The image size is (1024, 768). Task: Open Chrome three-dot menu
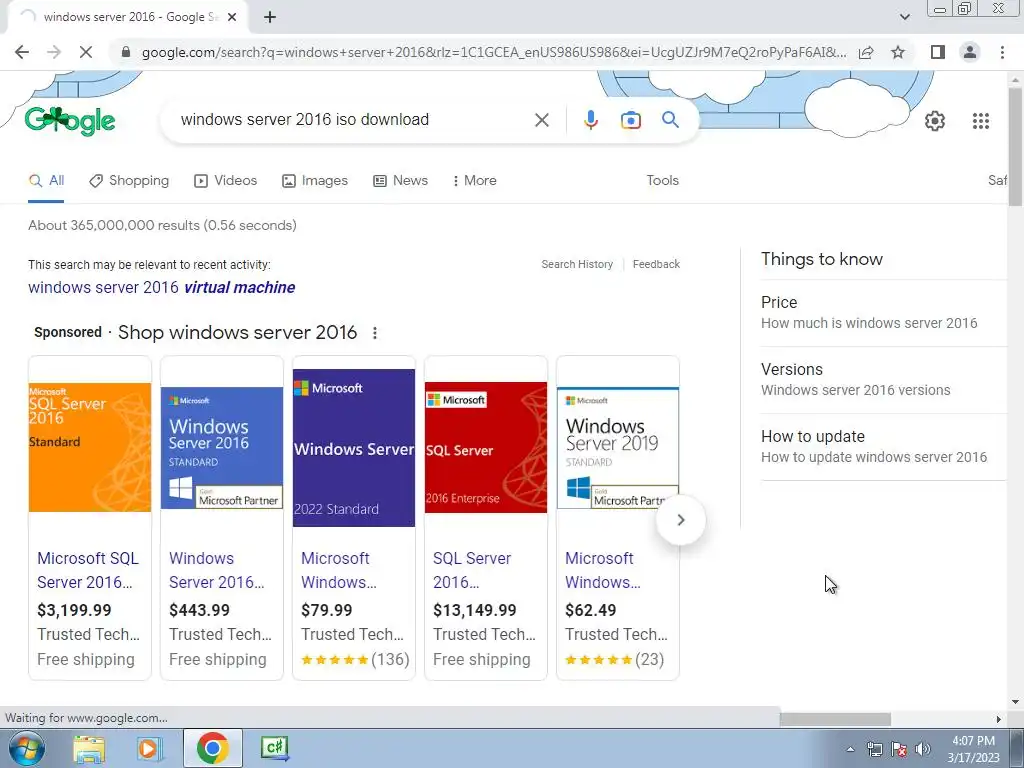1002,52
